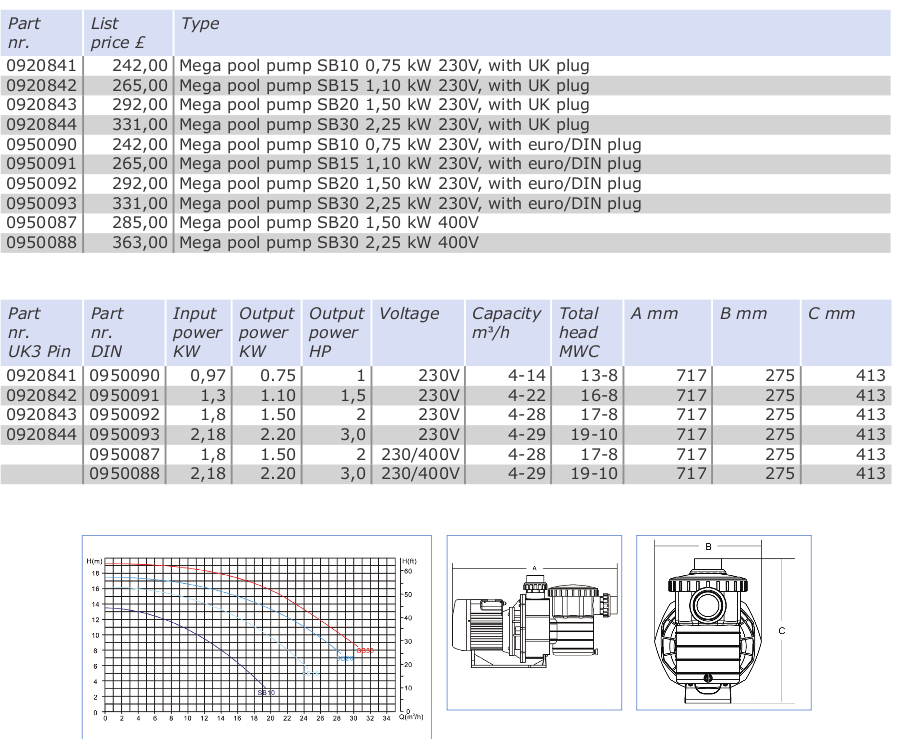The height and width of the screenshot is (739, 898).
Task: Click the 'Type' column header
Action: (532, 33)
